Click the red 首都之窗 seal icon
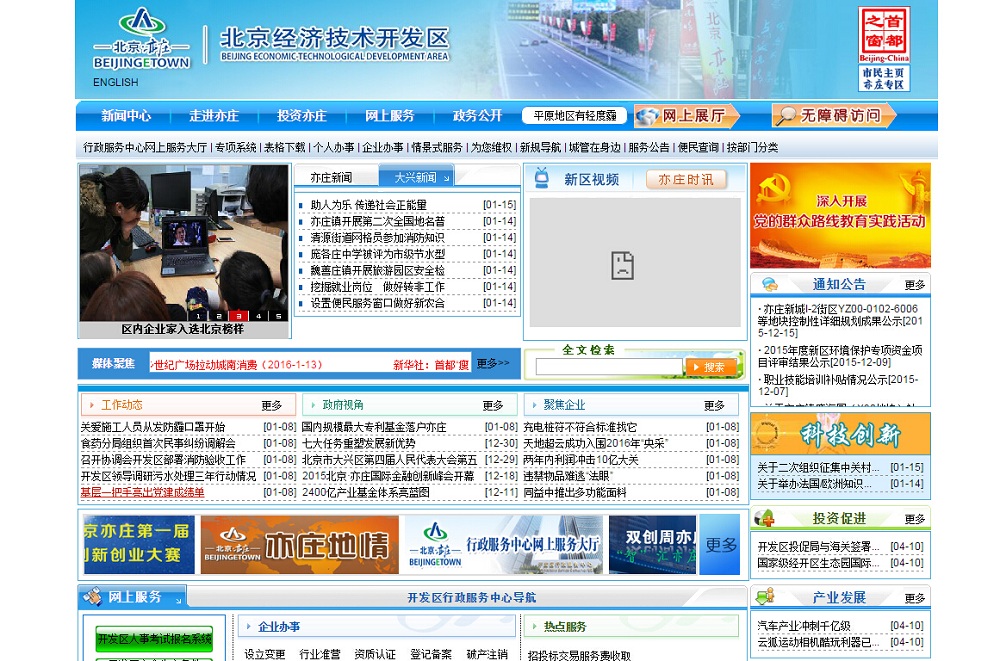The width and height of the screenshot is (1000, 661). (884, 34)
